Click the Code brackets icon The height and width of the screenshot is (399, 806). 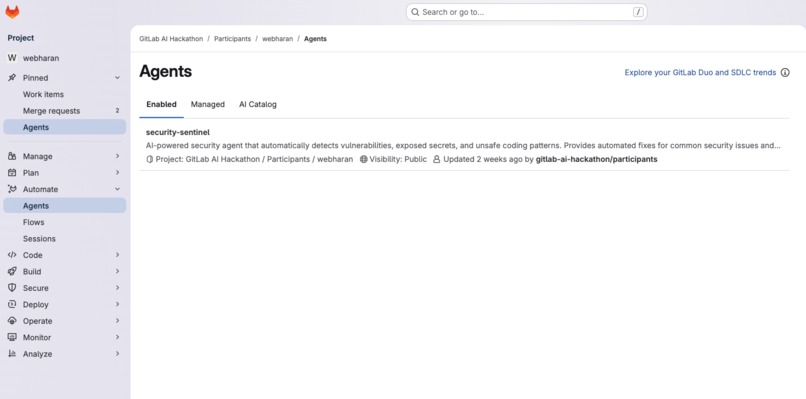(x=12, y=255)
